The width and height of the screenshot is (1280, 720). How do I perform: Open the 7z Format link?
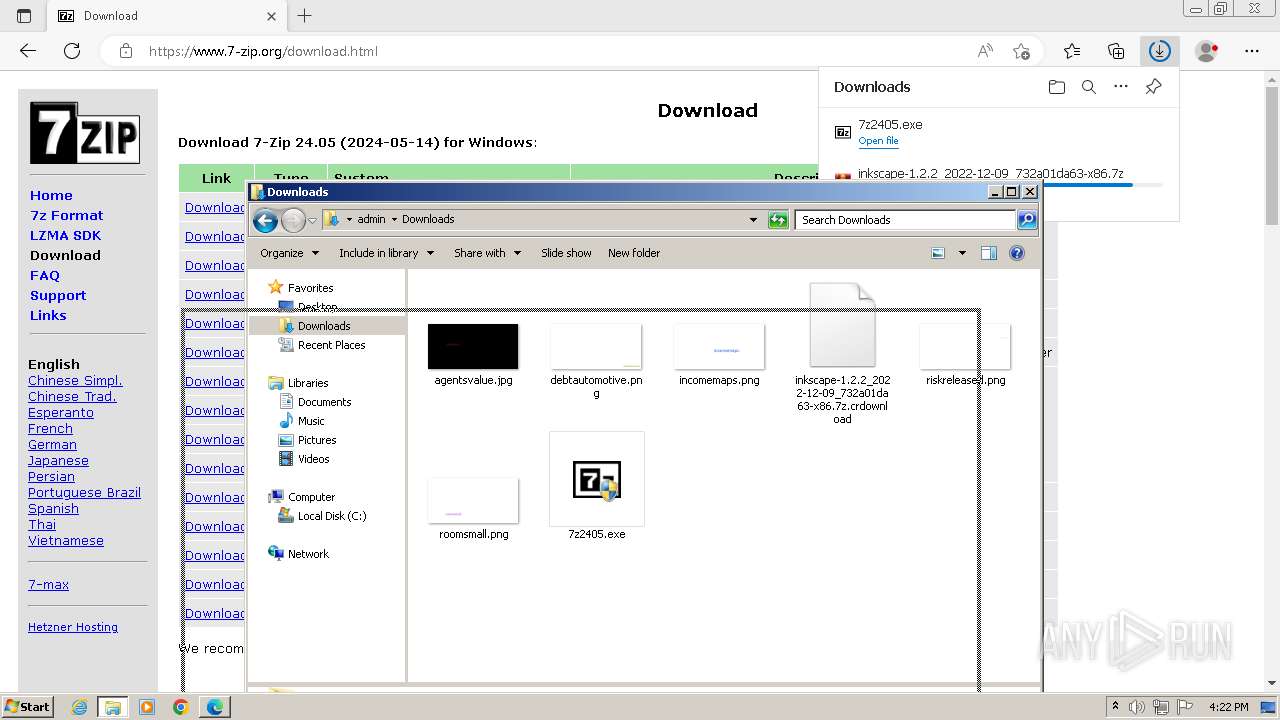pos(67,215)
